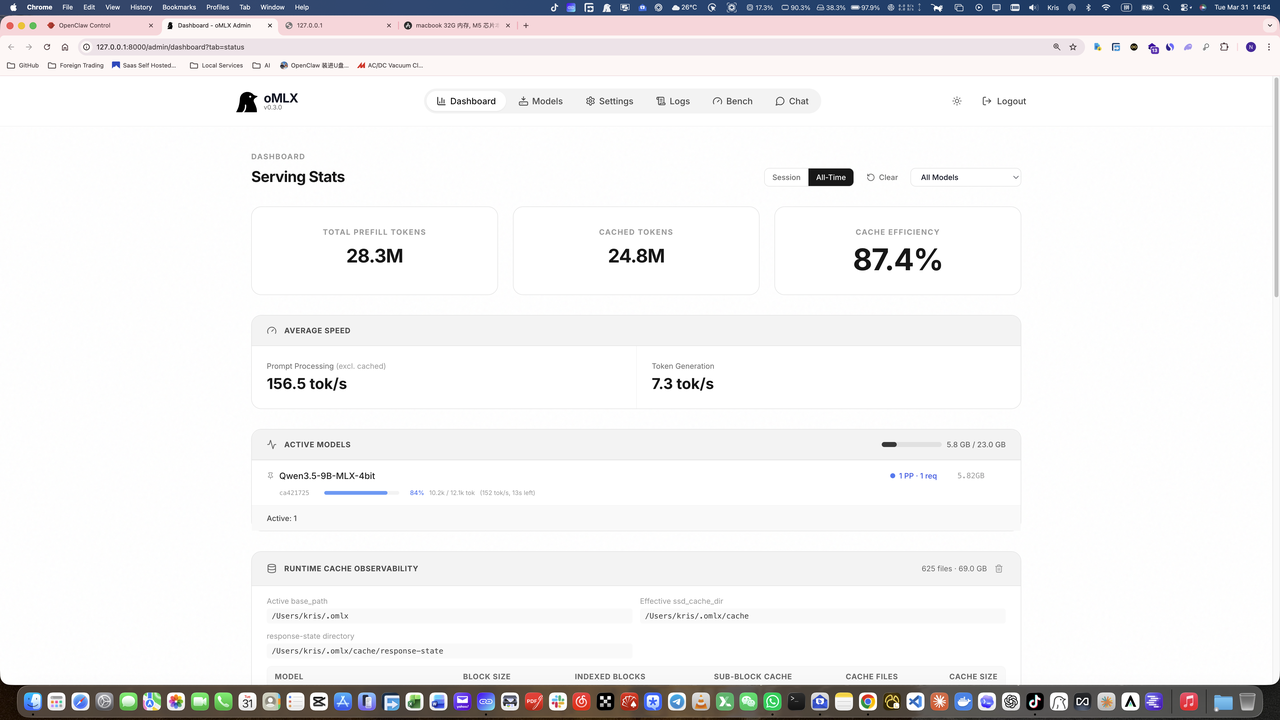Open the Chrome extensions puzzle icon
The width and height of the screenshot is (1280, 720).
click(1224, 47)
